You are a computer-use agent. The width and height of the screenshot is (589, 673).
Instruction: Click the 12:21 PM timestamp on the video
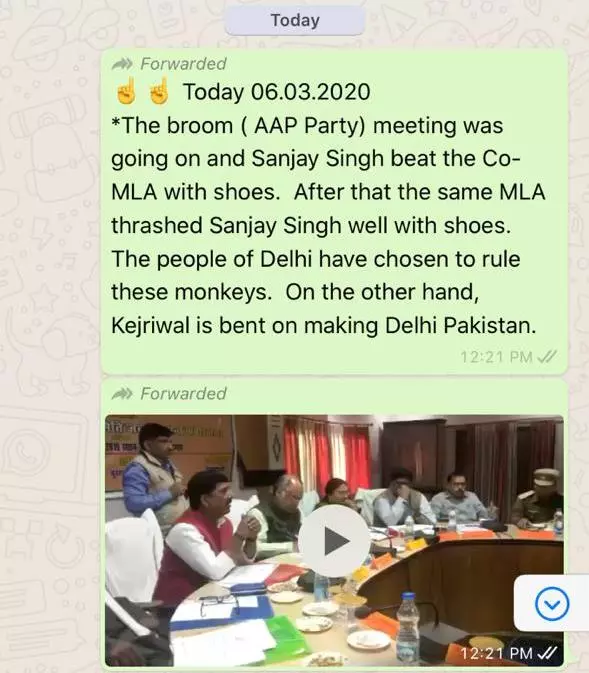click(496, 654)
